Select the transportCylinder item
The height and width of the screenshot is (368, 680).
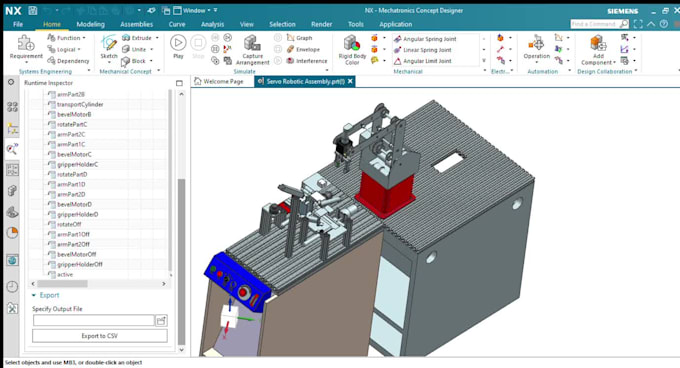pyautogui.click(x=80, y=104)
